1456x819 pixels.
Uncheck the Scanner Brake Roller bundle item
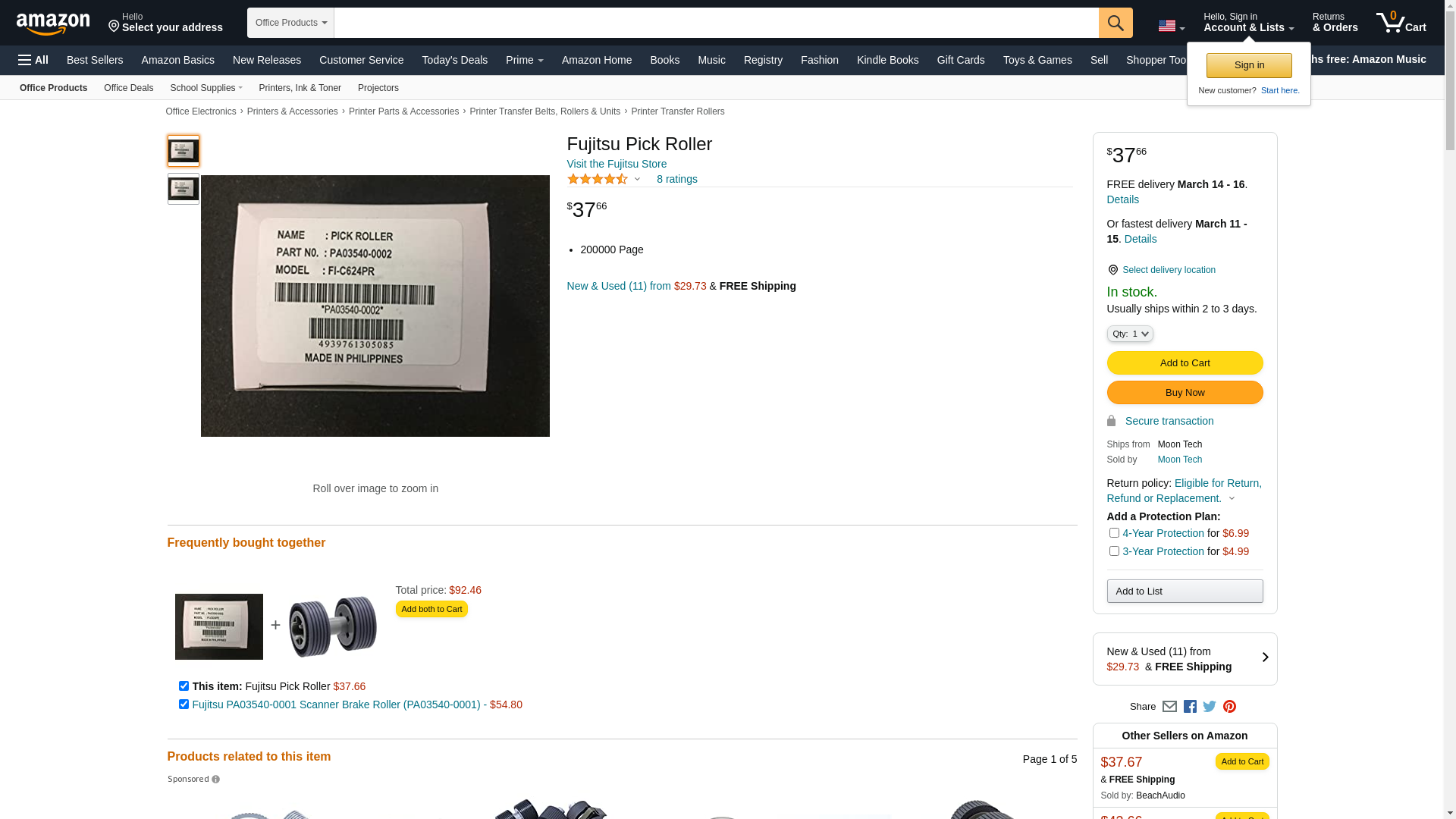184,704
